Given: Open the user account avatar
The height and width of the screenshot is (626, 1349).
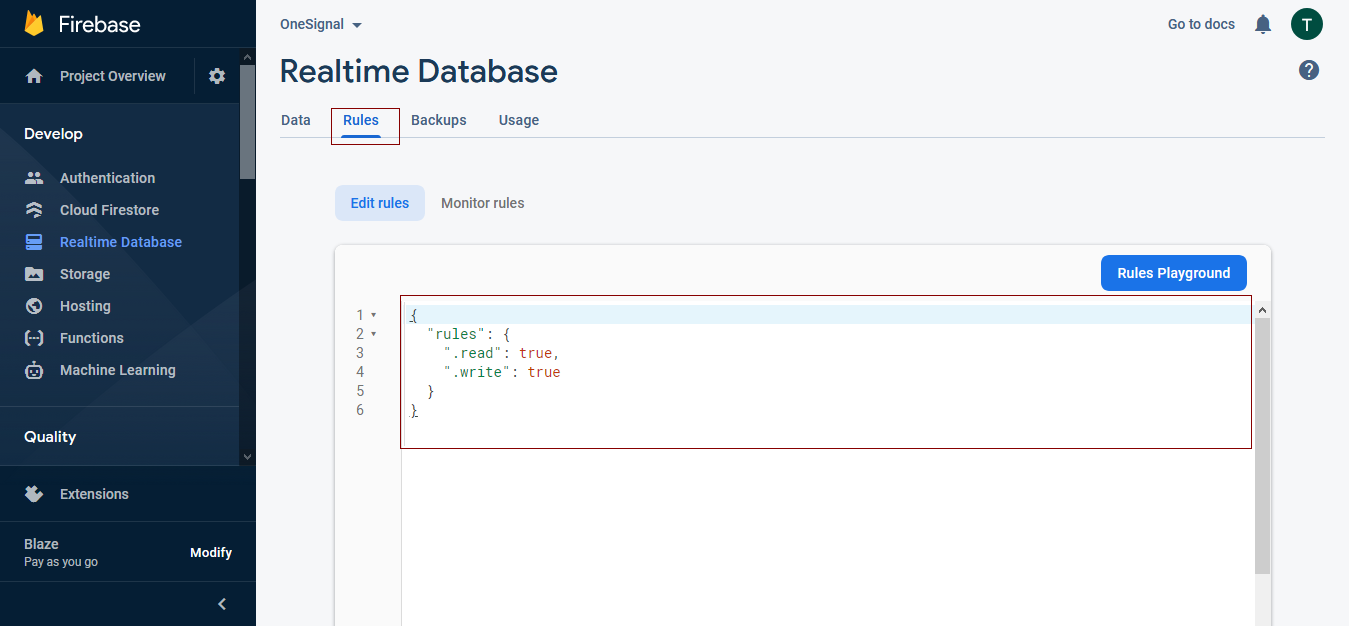Looking at the screenshot, I should pyautogui.click(x=1306, y=24).
